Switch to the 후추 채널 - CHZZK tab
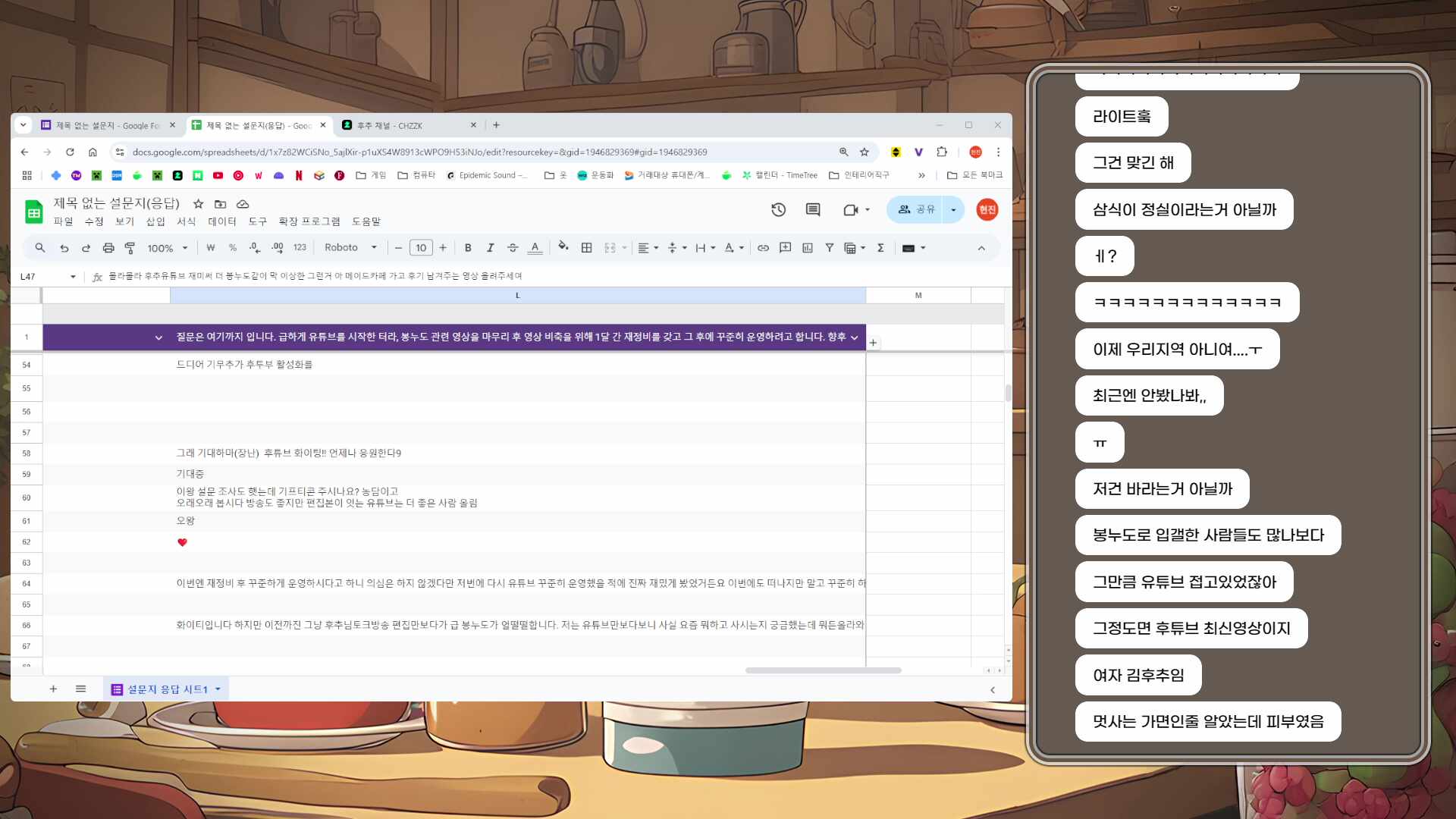The image size is (1456, 819). (409, 125)
